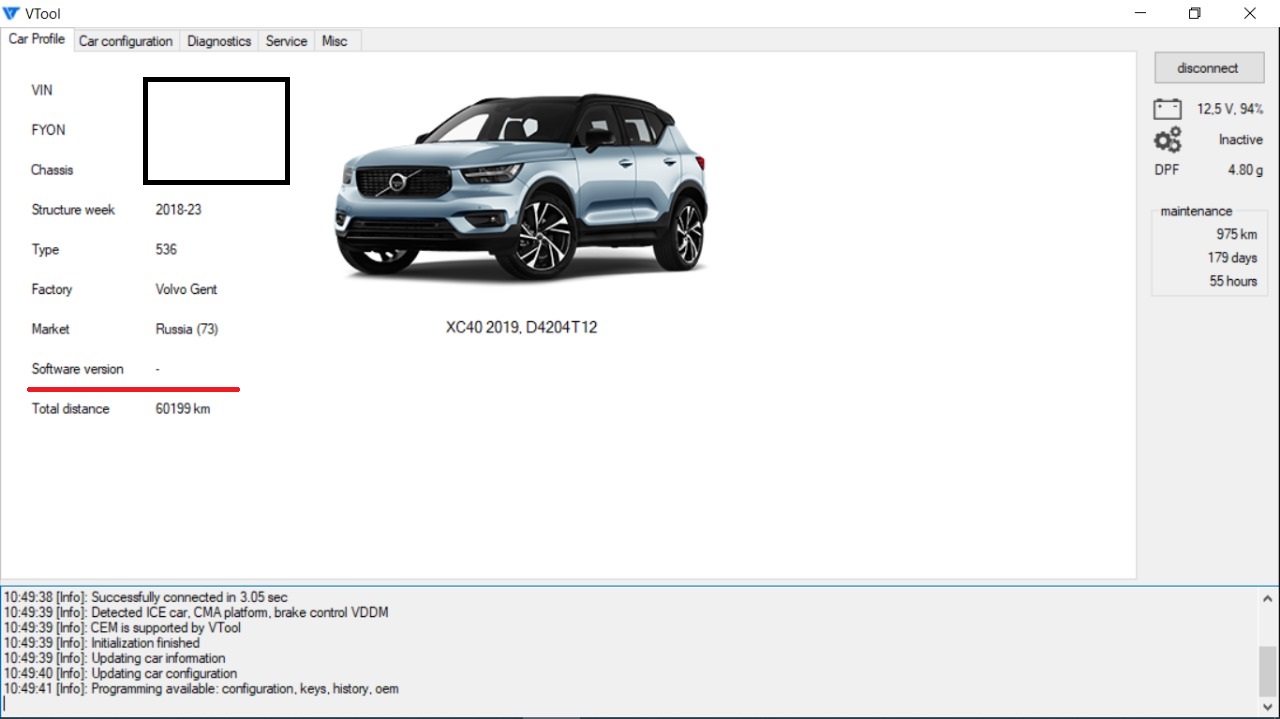Minimize the VTool window

point(1141,13)
